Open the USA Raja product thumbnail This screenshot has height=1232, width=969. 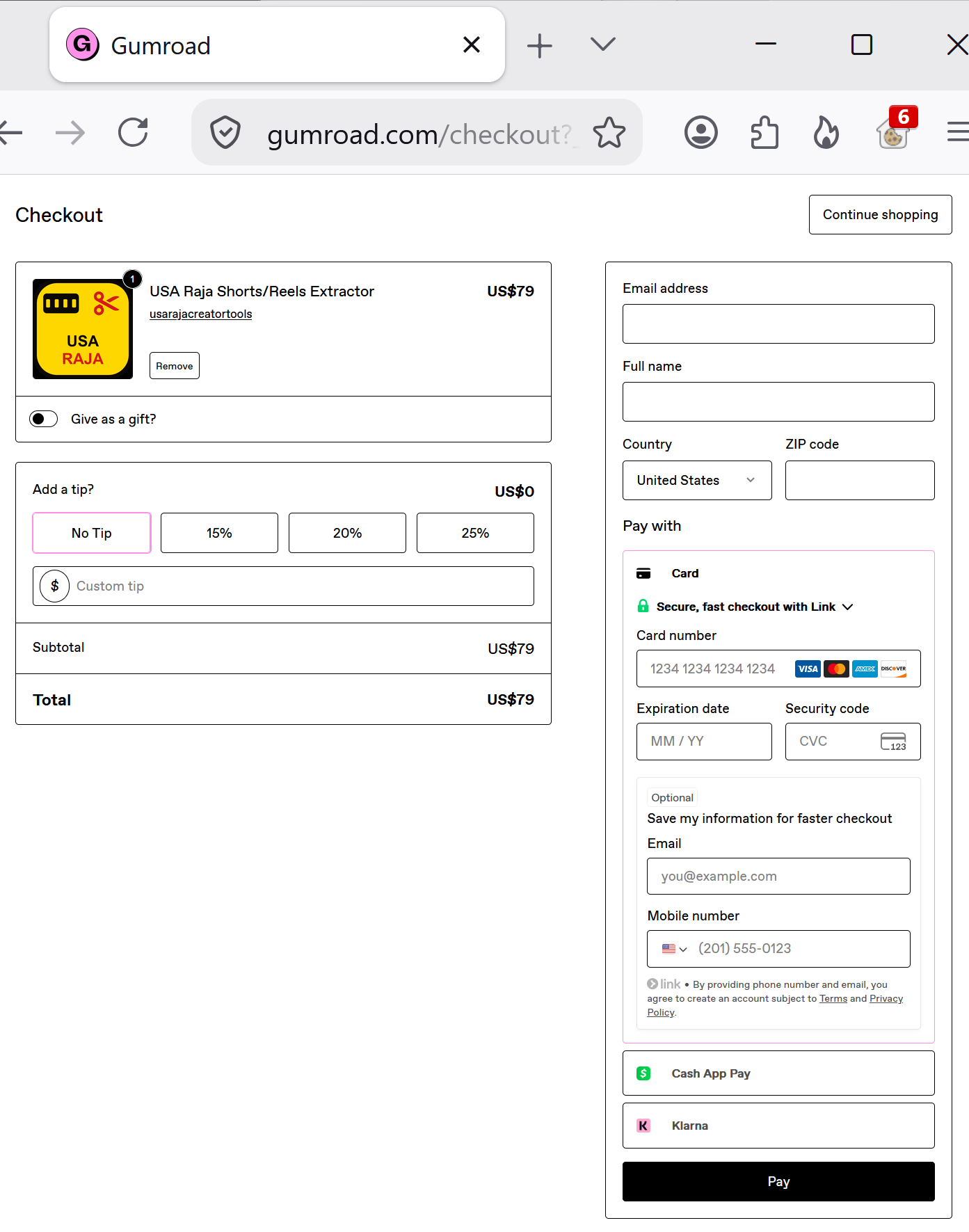pyautogui.click(x=83, y=329)
